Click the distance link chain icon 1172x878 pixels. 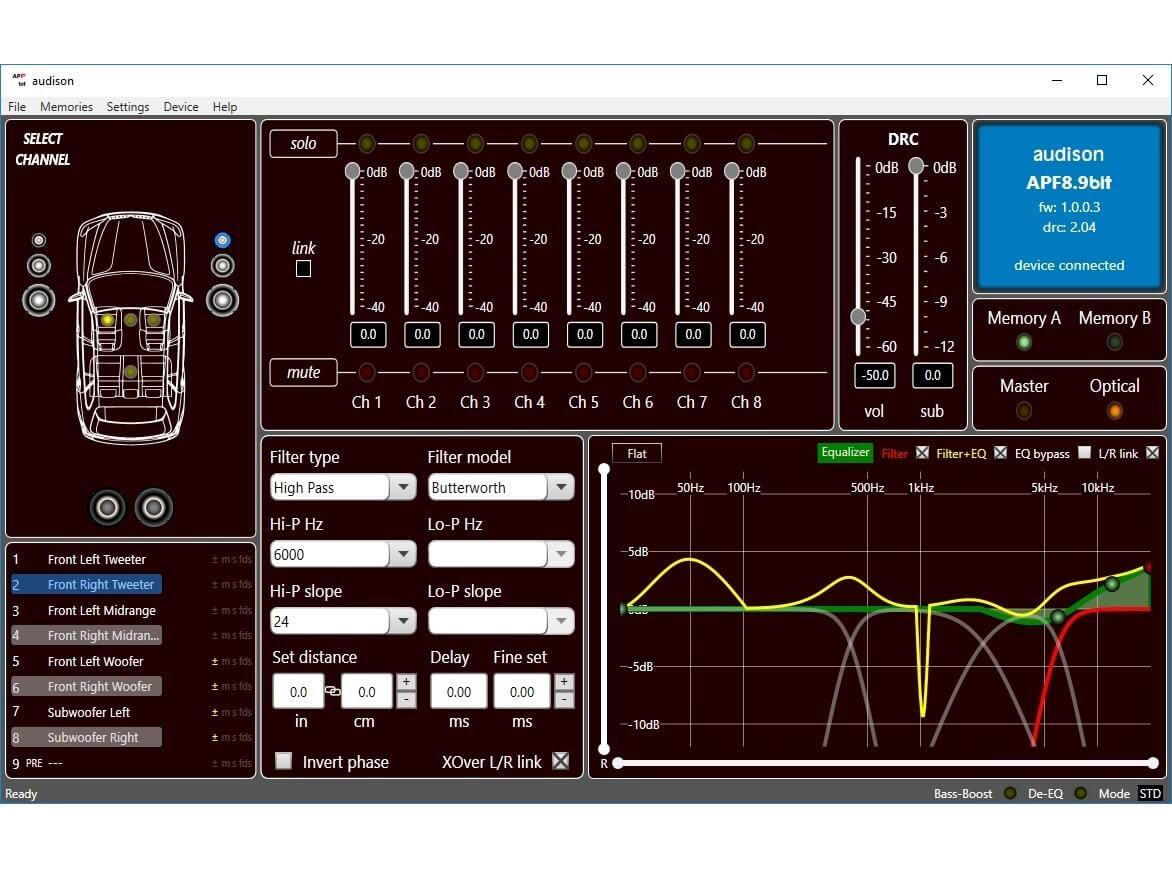coord(332,691)
